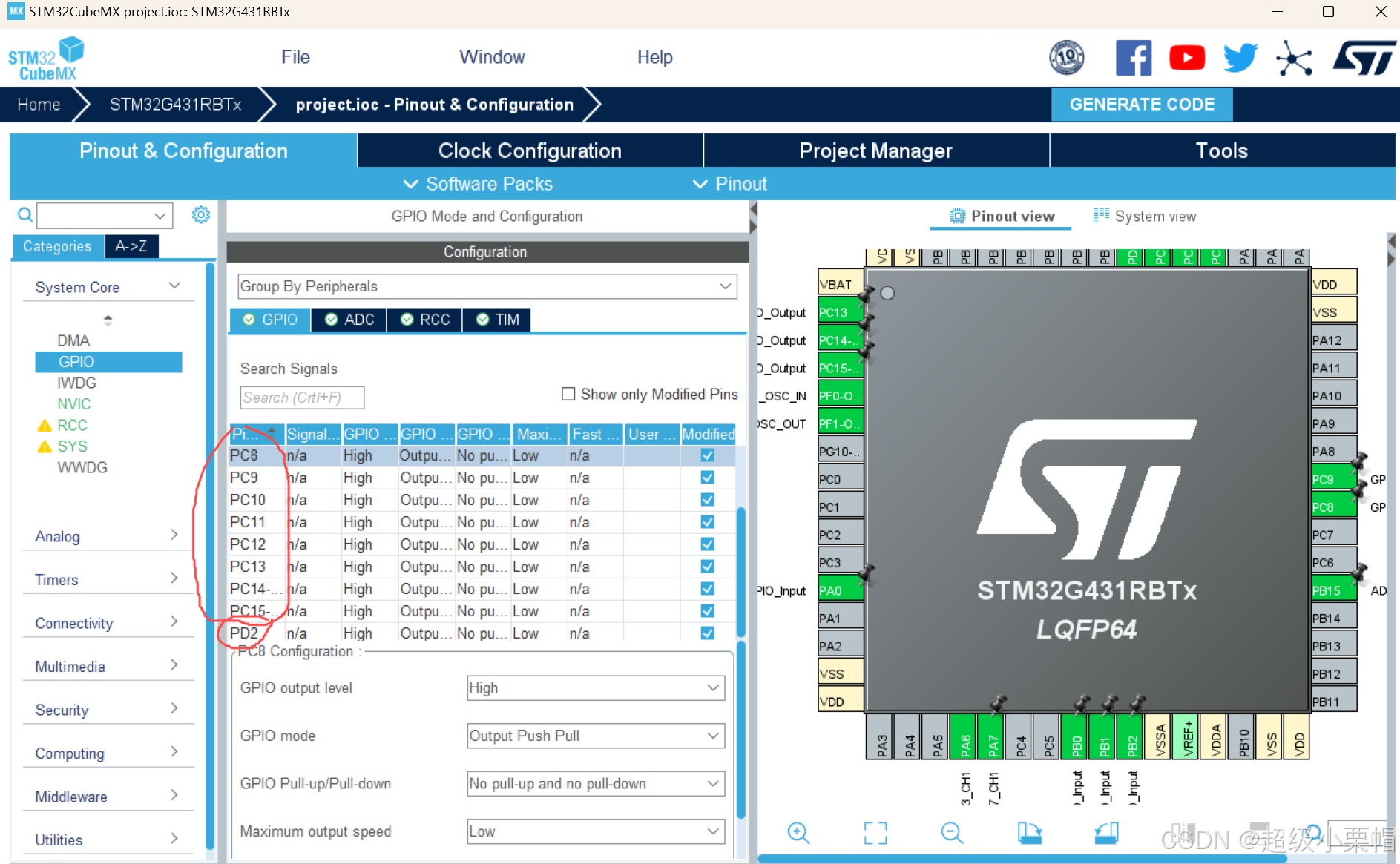Viewport: 1400px width, 864px height.
Task: Click the category list vertical scrollbar
Action: [x=210, y=556]
